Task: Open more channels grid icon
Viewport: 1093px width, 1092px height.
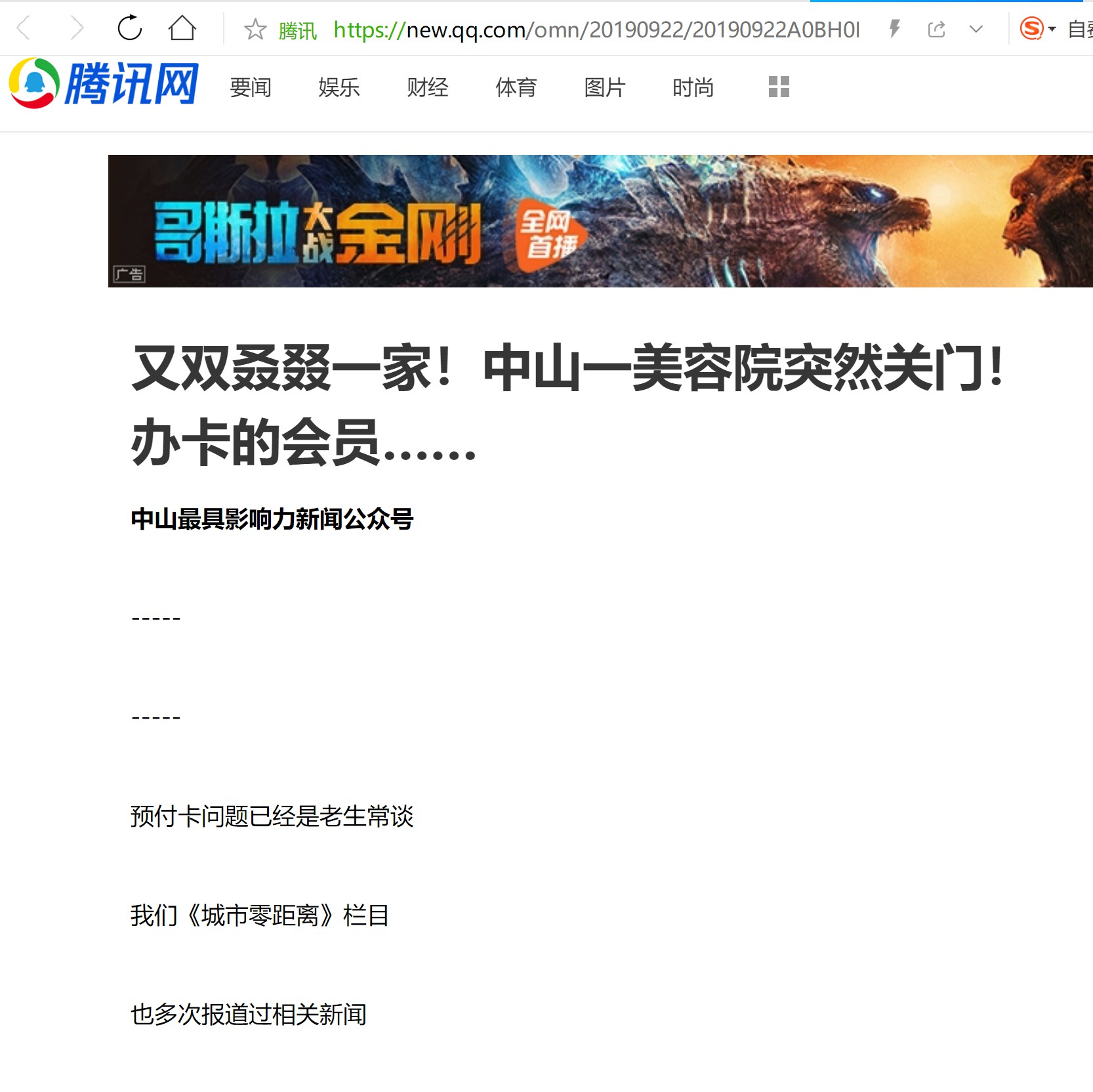Action: (779, 87)
